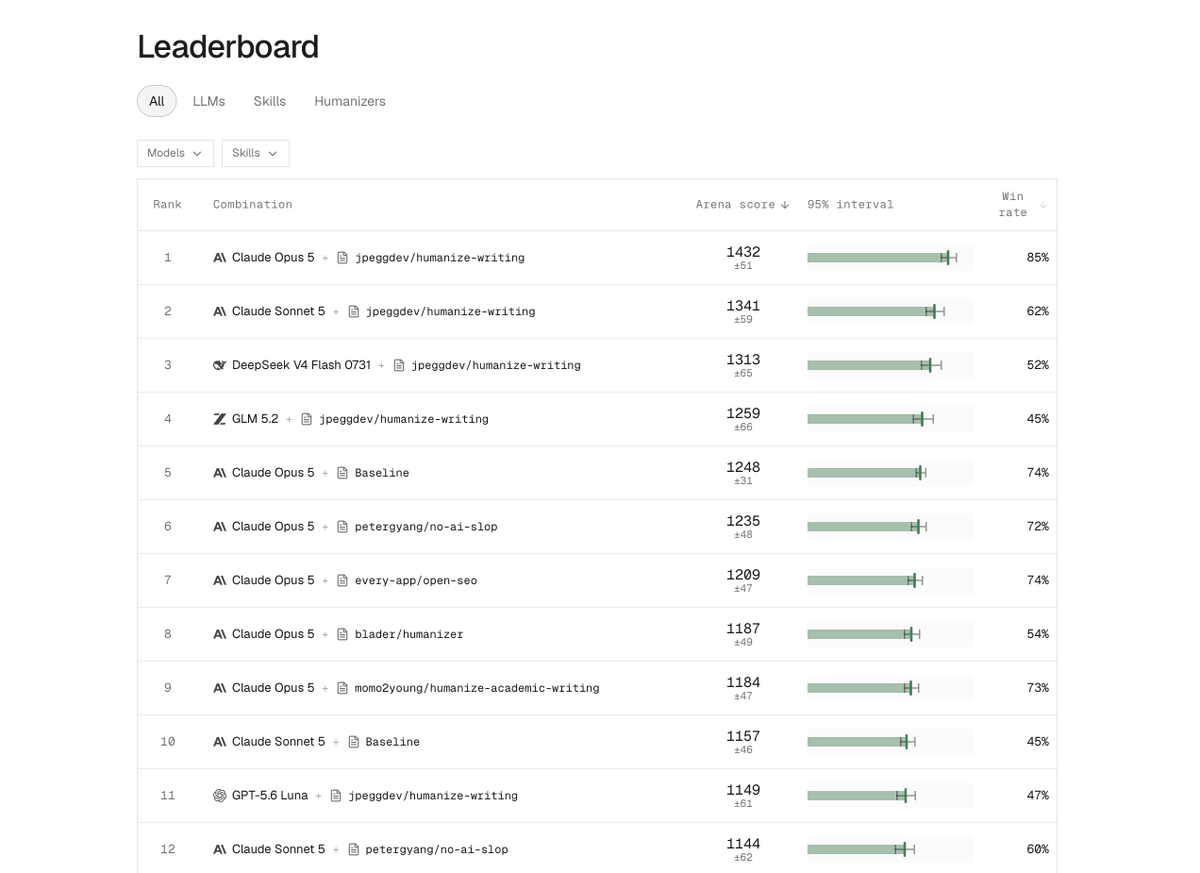
Task: Click DeepSeek V4 Flash 0731 model name
Action: pyautogui.click(x=301, y=365)
